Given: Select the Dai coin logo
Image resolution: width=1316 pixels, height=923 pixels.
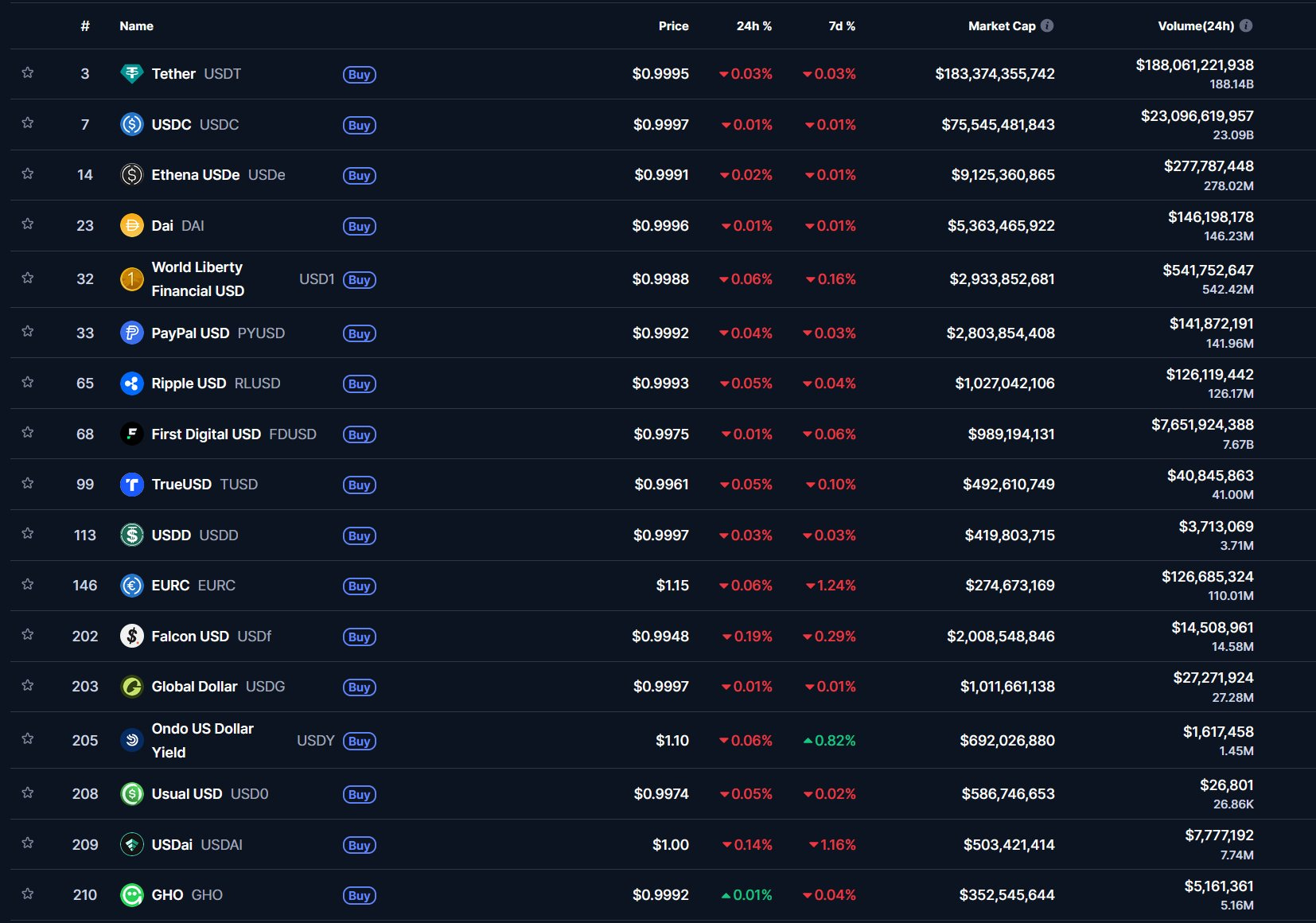Looking at the screenshot, I should pos(131,225).
